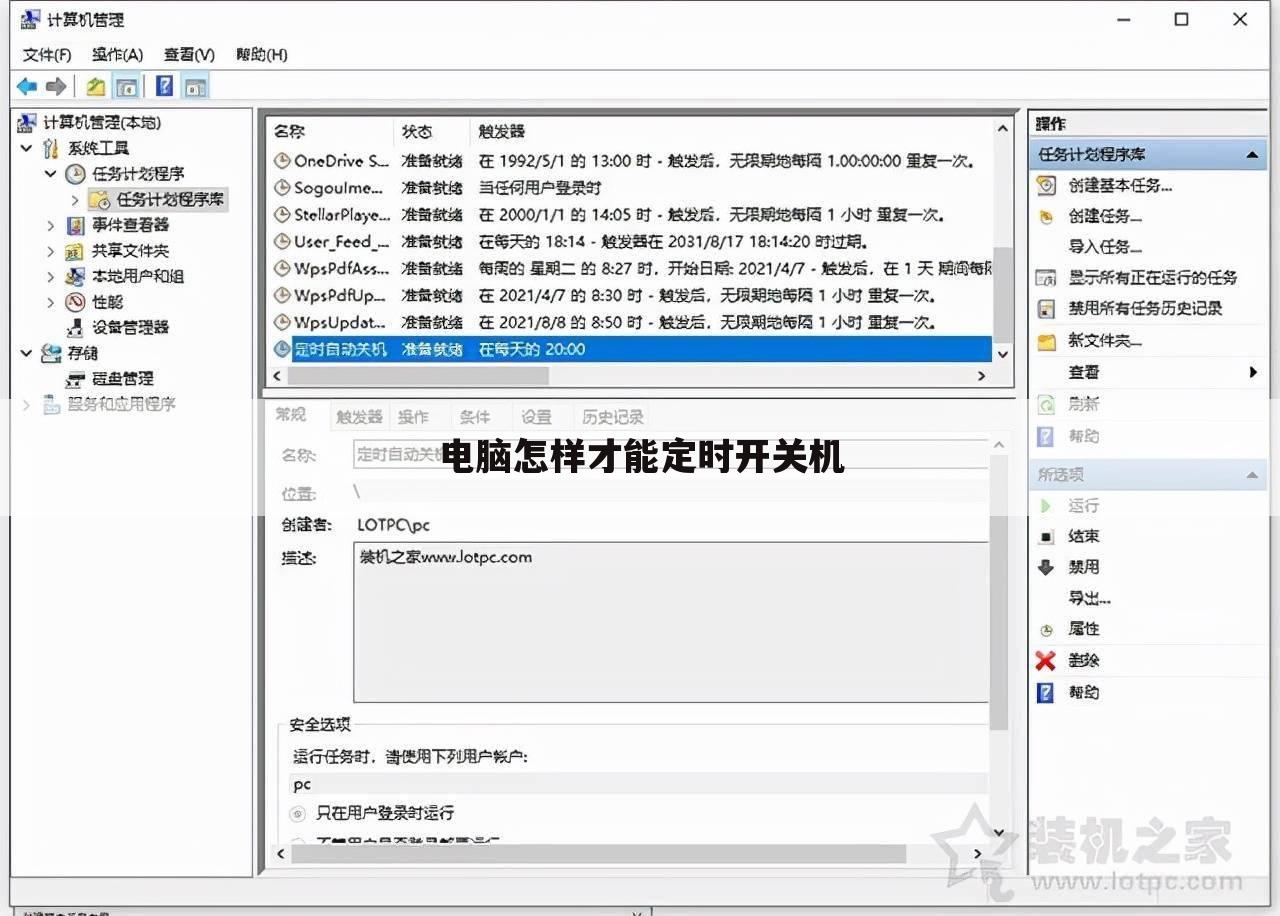Collapse the 任务计划程序库 actions section chevron
This screenshot has width=1280, height=916.
pyautogui.click(x=1252, y=153)
